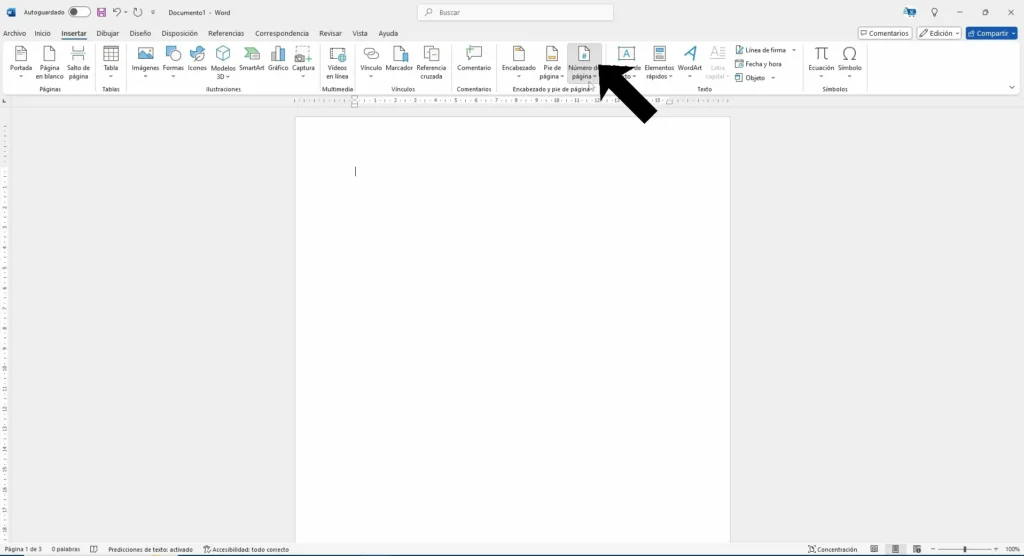Click the Compartir button
This screenshot has height=556, width=1024.
(x=991, y=33)
